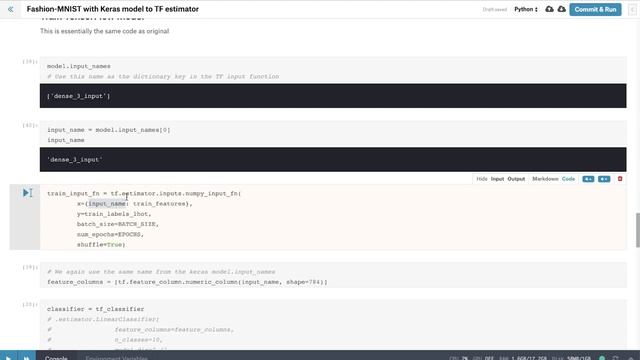Screen dimensions: 640x360
Task: Click the y=train_labels_1hot line
Action: point(114,214)
